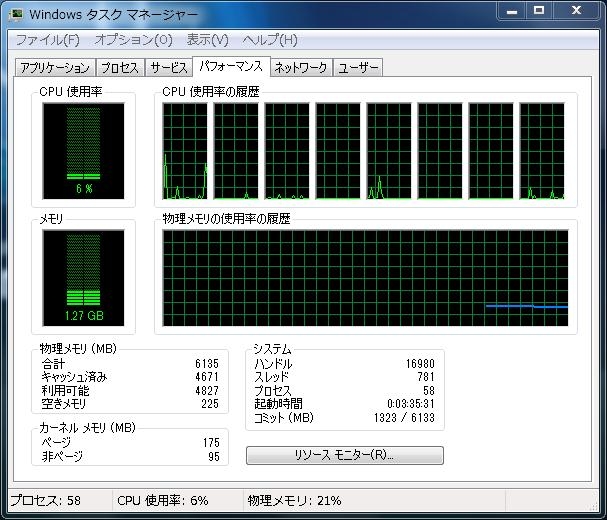Image resolution: width=607 pixels, height=520 pixels.
Task: Click the 物理メモリの使用率の履歴 graph
Action: (365, 278)
